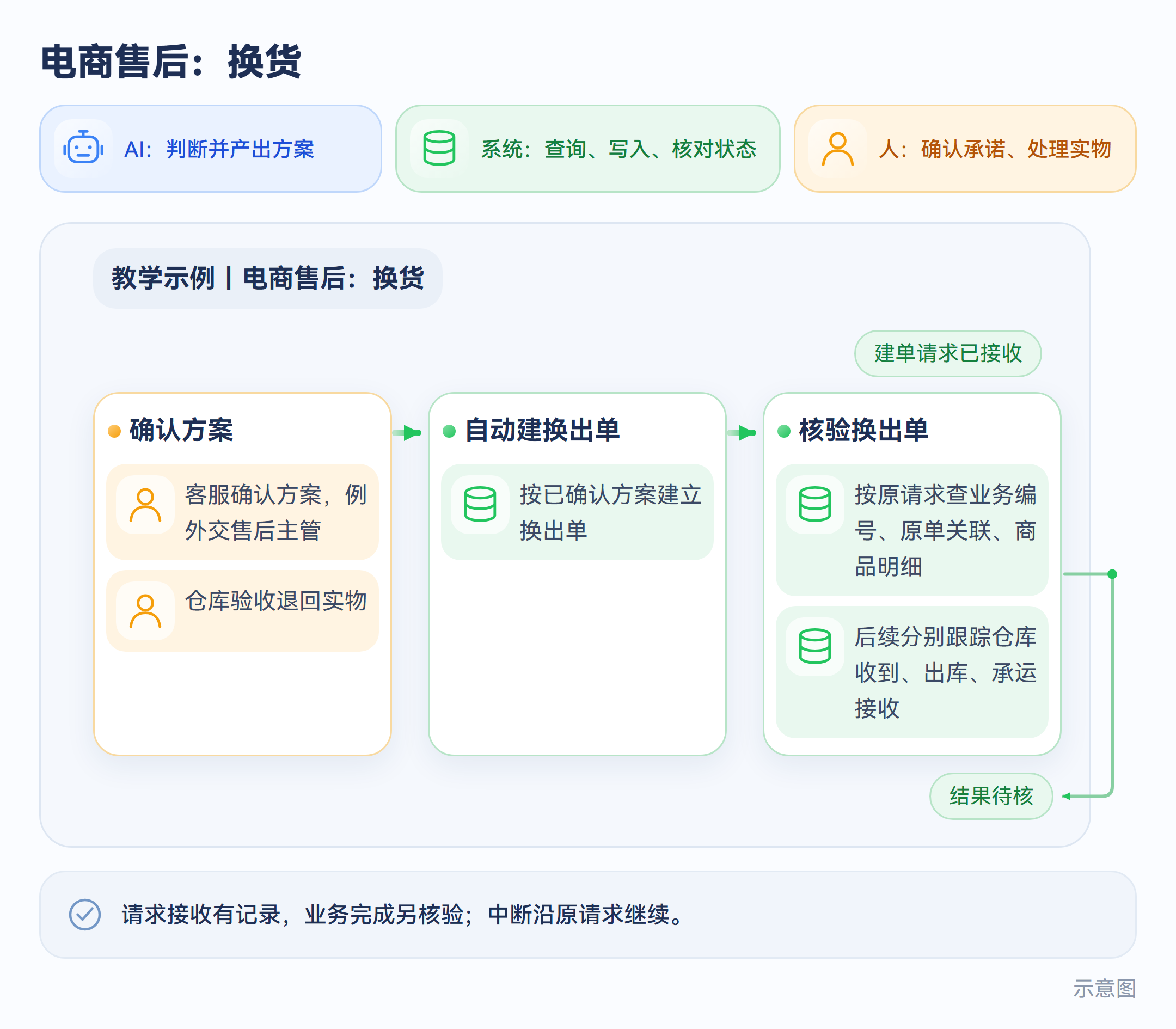
Task: Click the green dot before 核验换出单
Action: pyautogui.click(x=784, y=431)
